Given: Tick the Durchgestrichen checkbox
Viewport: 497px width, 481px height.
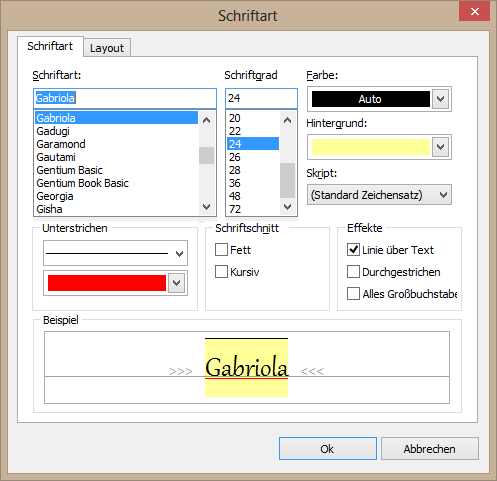Looking at the screenshot, I should pyautogui.click(x=353, y=272).
